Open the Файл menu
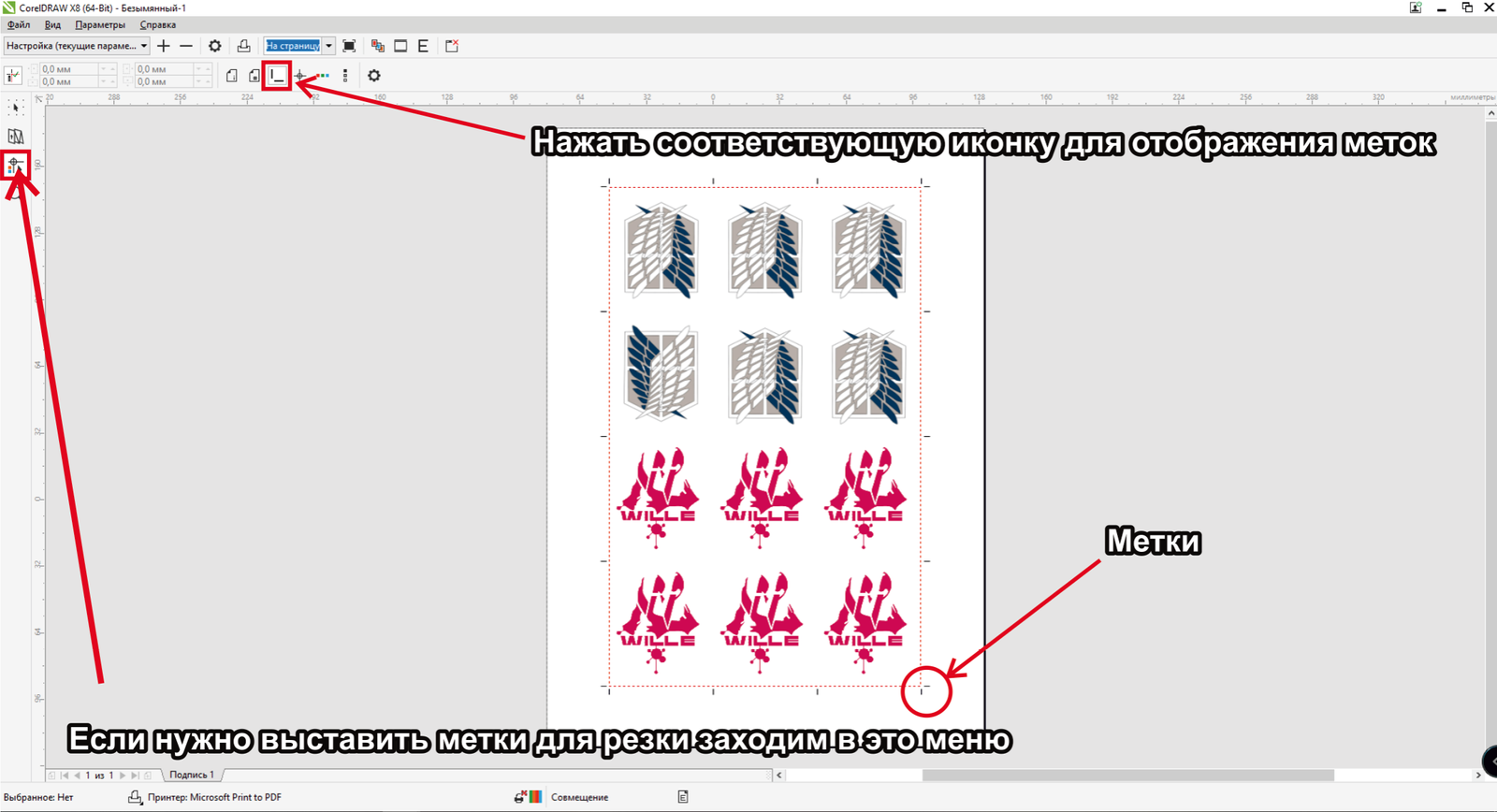This screenshot has width=1497, height=812. pos(19,25)
